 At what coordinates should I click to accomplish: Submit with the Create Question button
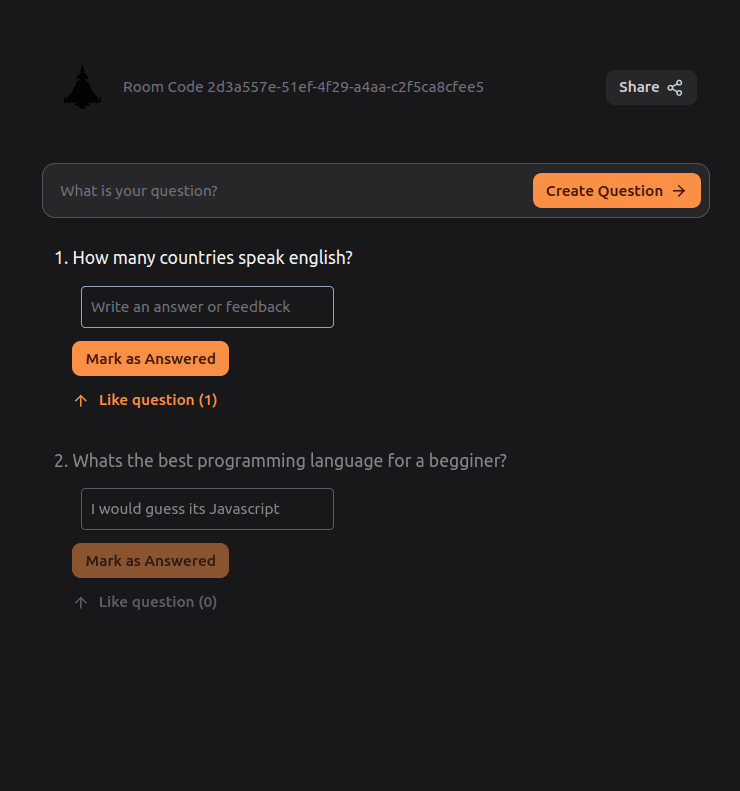click(616, 191)
